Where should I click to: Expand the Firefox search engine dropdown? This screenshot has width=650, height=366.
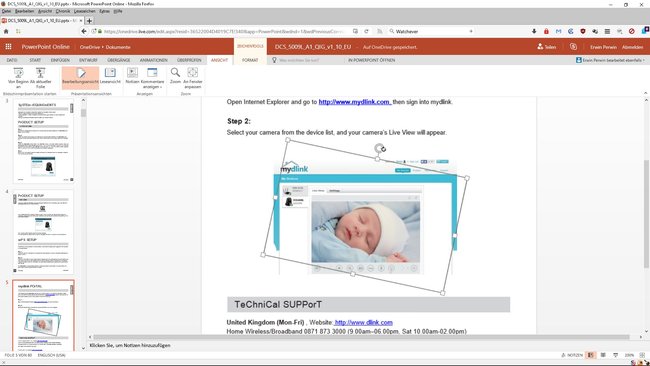point(392,32)
